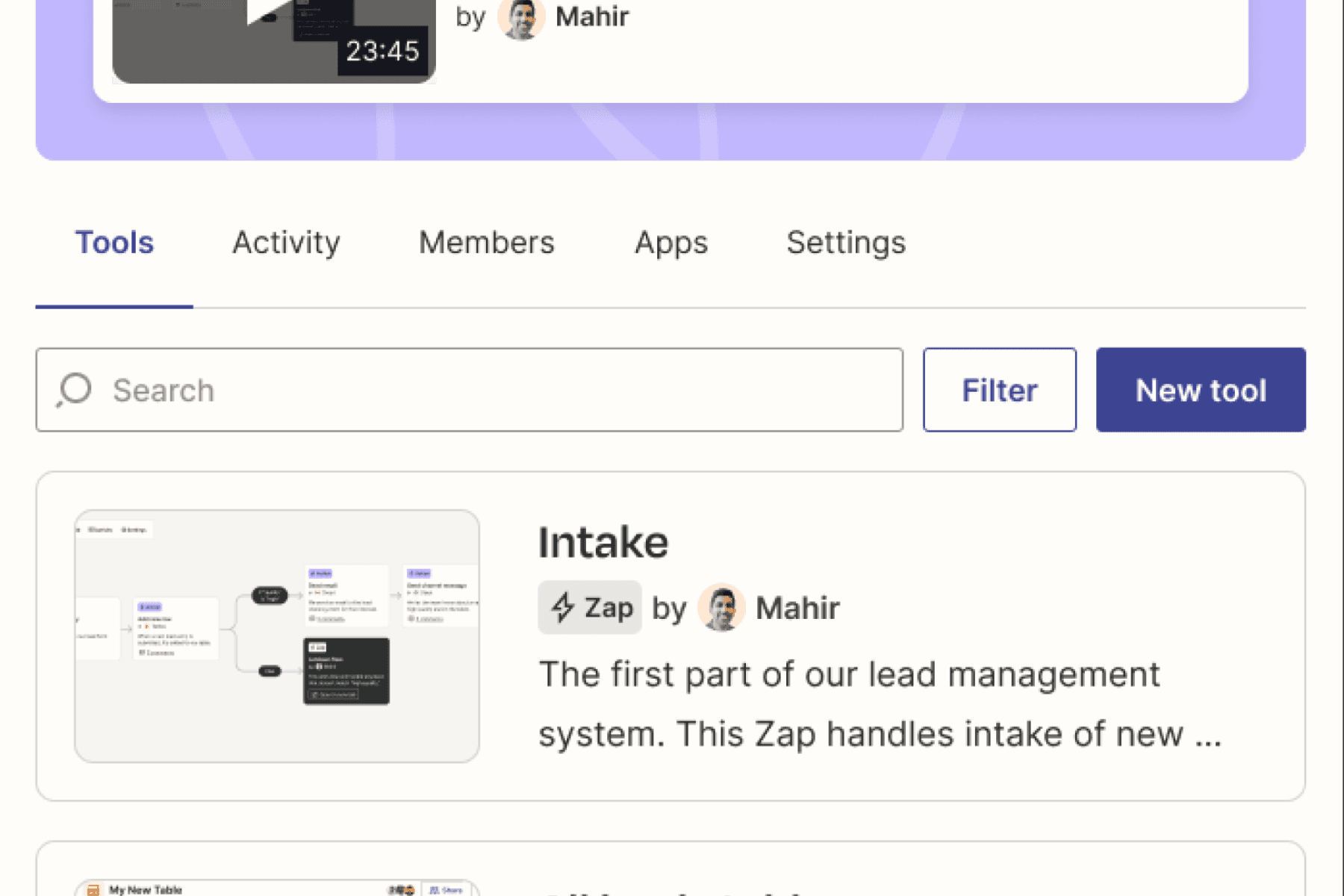Open Mahir's profile name beside the video
Screen dimensions: 1344x896
point(592,16)
